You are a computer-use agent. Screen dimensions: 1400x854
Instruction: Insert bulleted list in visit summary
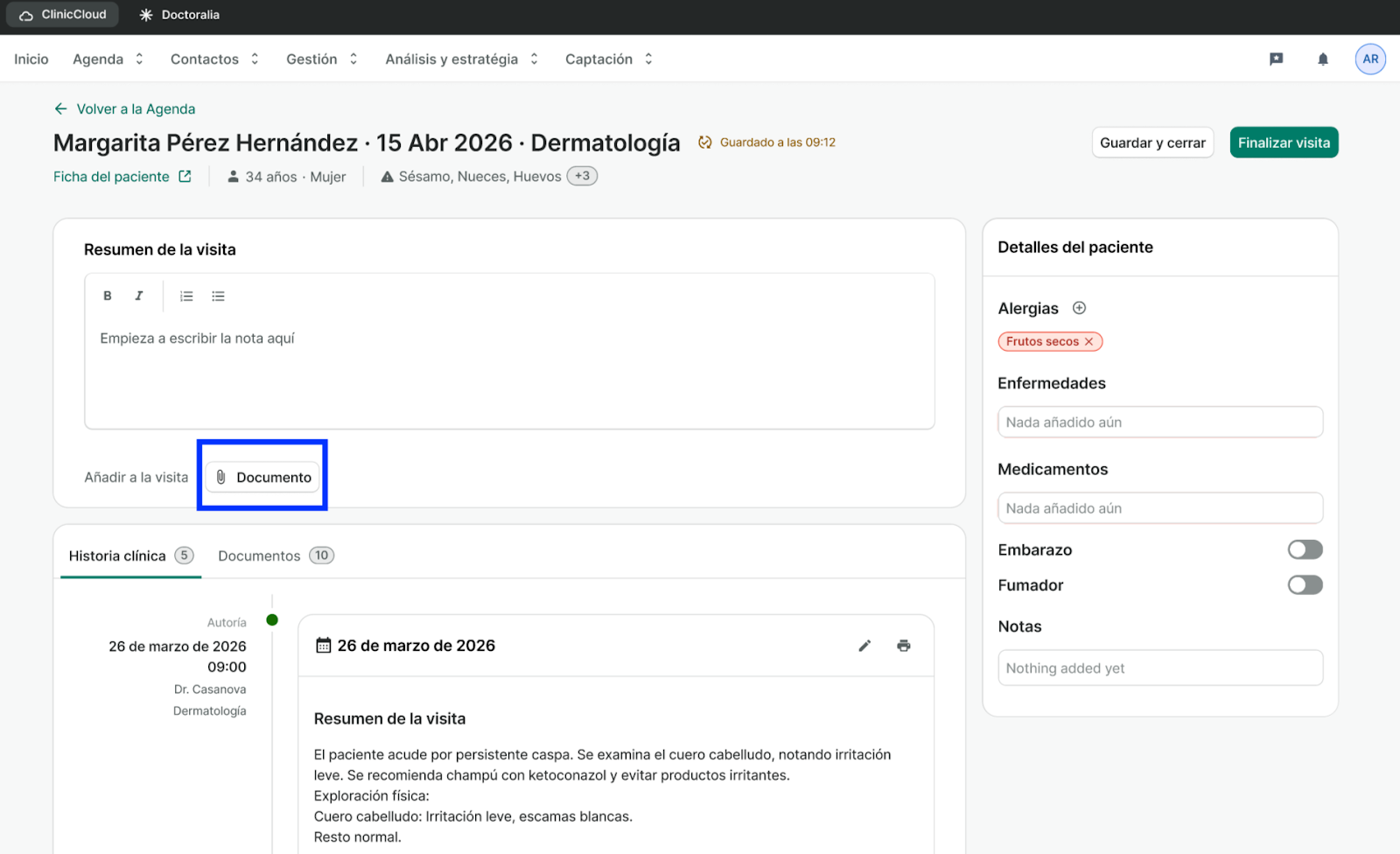tap(218, 296)
